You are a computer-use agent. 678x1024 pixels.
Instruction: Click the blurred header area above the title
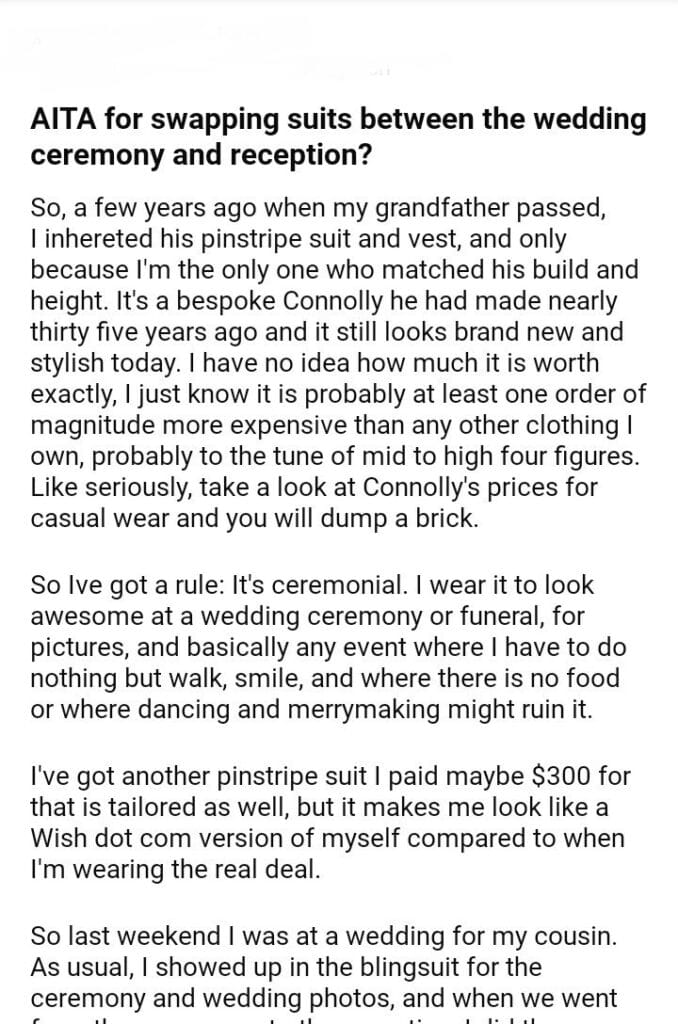(x=200, y=48)
